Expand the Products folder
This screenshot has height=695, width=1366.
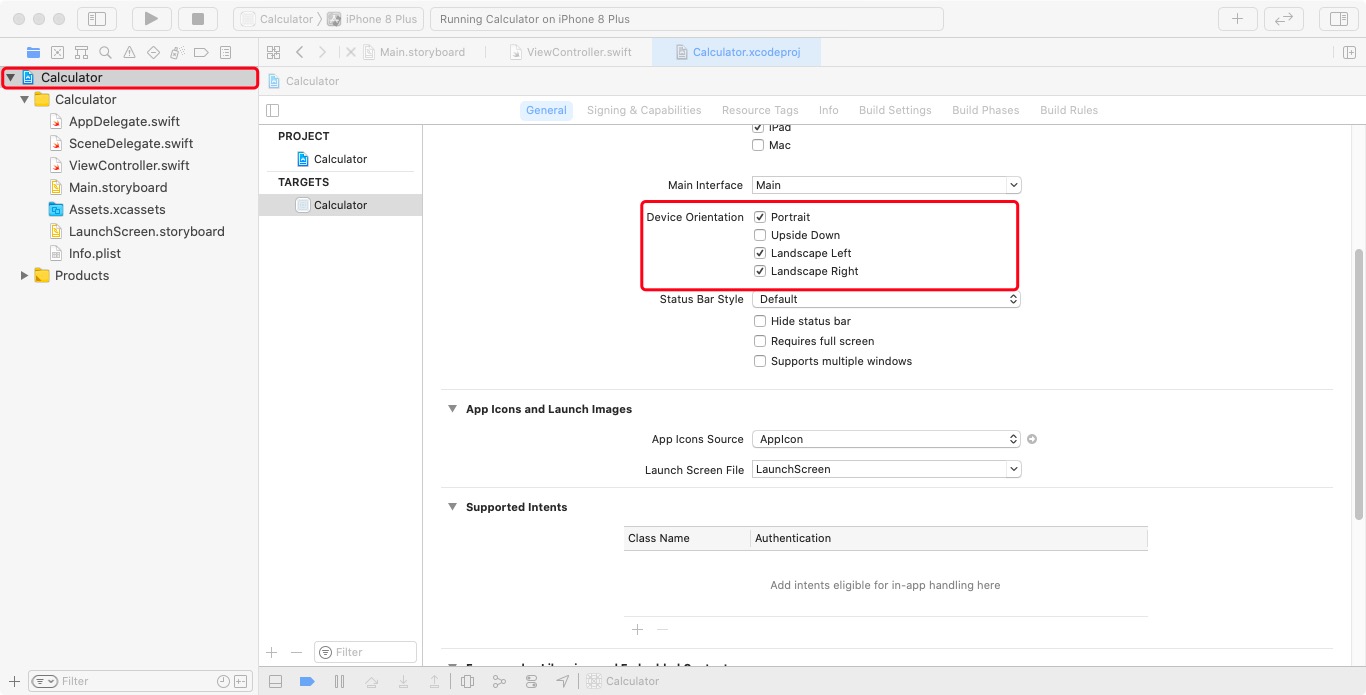click(x=24, y=275)
